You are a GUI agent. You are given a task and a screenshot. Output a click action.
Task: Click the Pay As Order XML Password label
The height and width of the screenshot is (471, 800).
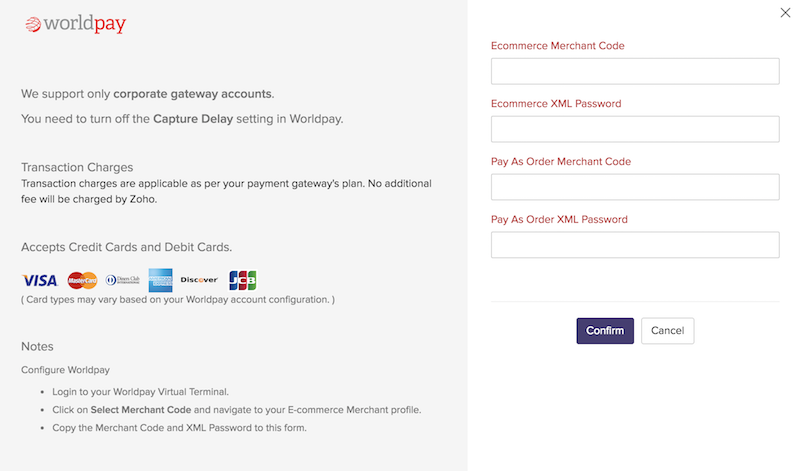click(x=564, y=220)
